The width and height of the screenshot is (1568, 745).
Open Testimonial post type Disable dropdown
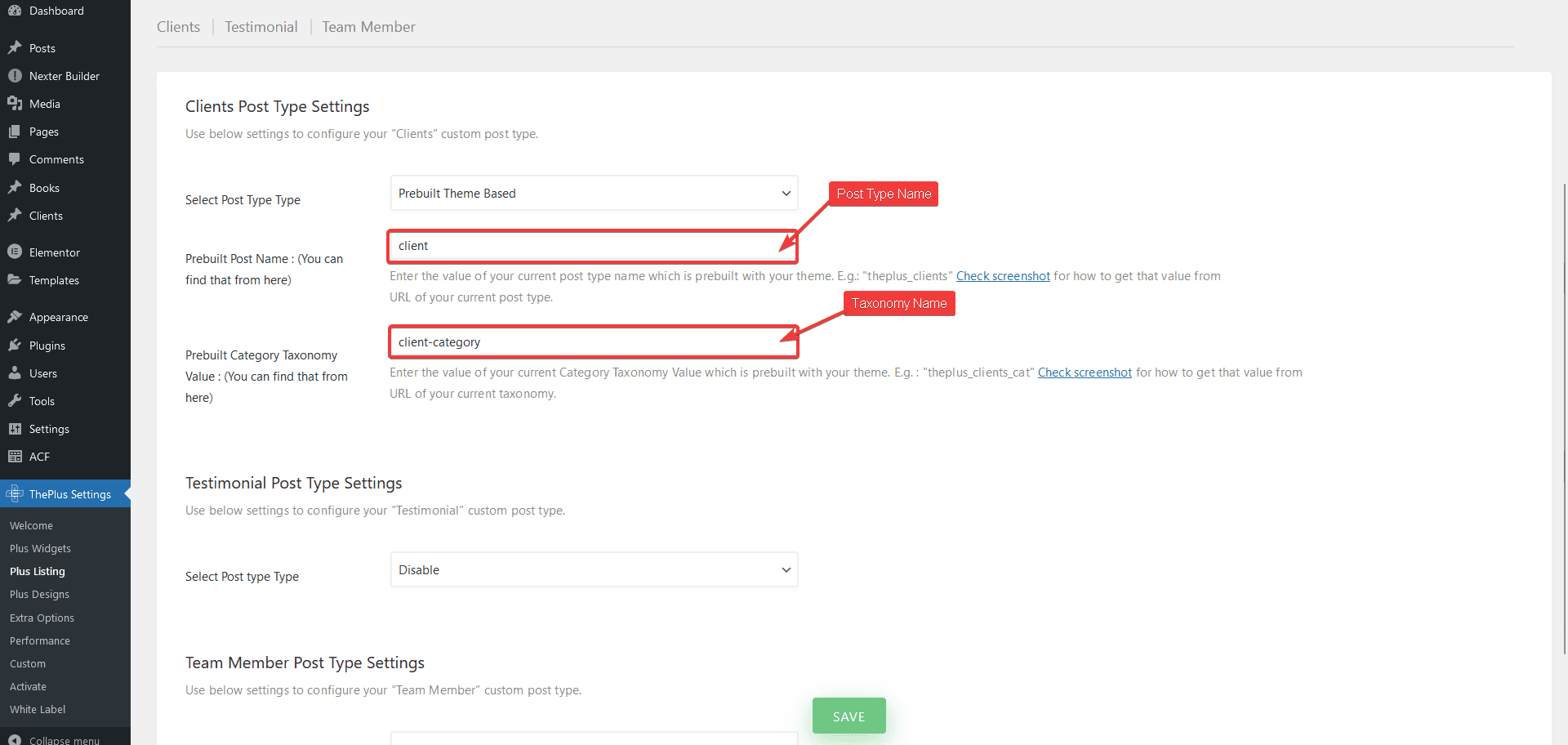[x=594, y=570]
